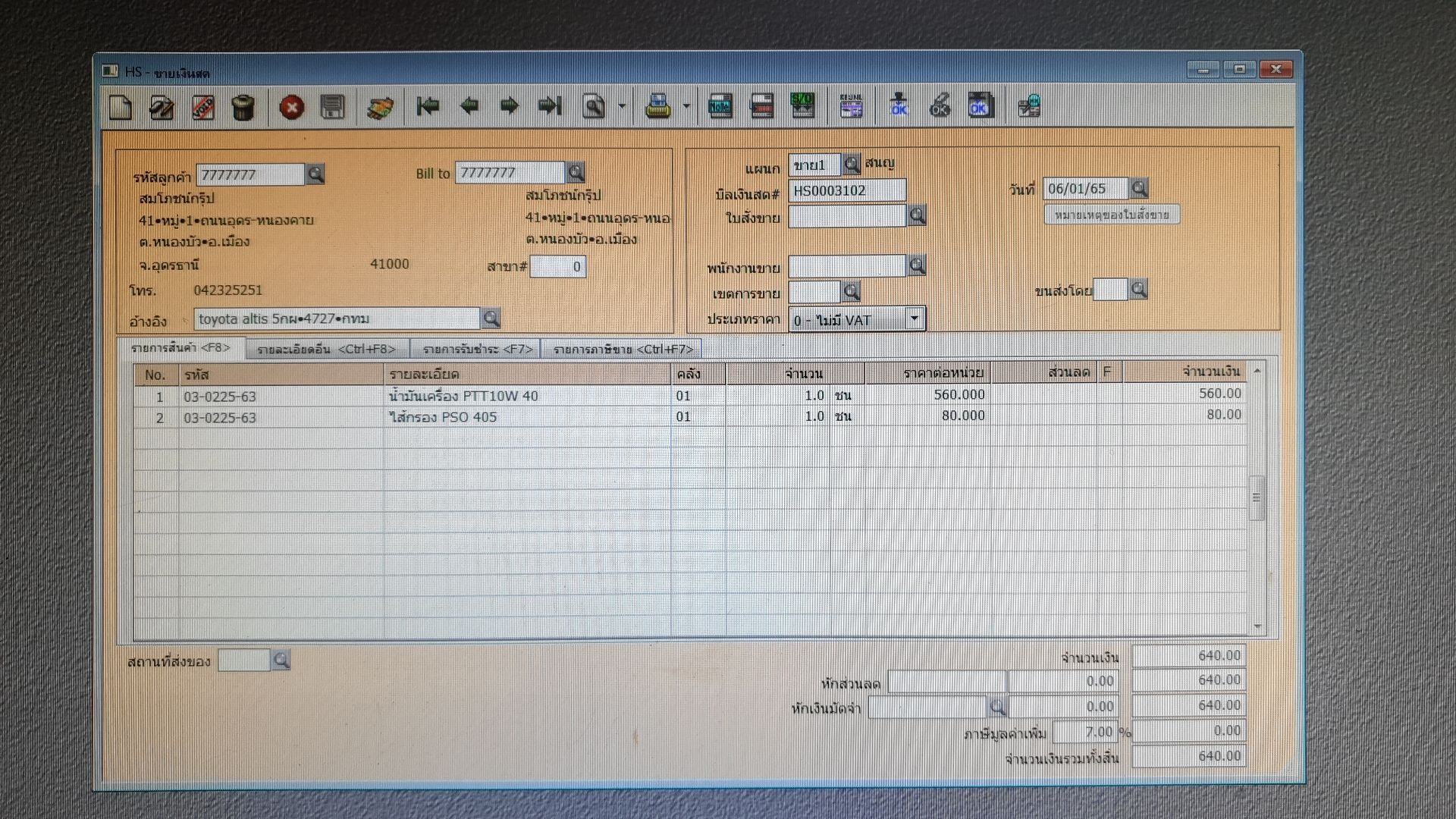The height and width of the screenshot is (819, 1456).
Task: Click the reference field toyota altis
Action: click(x=337, y=318)
